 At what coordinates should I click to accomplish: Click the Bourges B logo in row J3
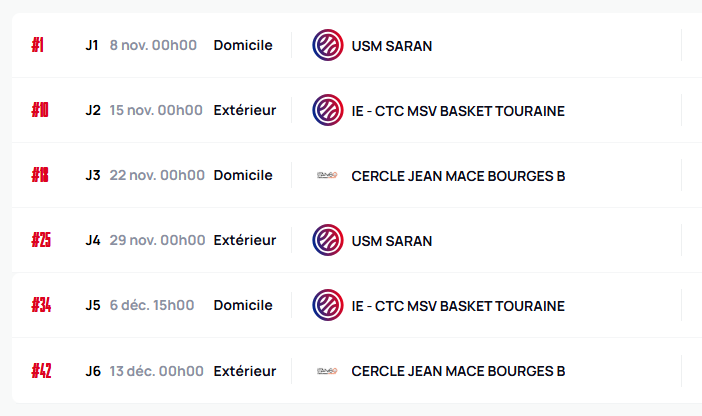coord(328,176)
